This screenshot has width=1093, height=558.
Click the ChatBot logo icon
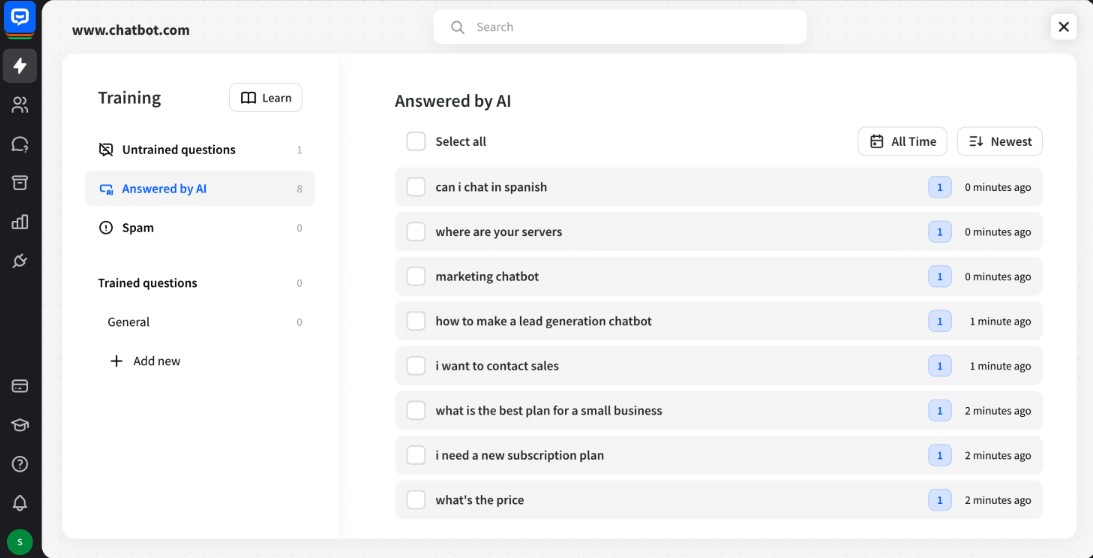tap(20, 18)
